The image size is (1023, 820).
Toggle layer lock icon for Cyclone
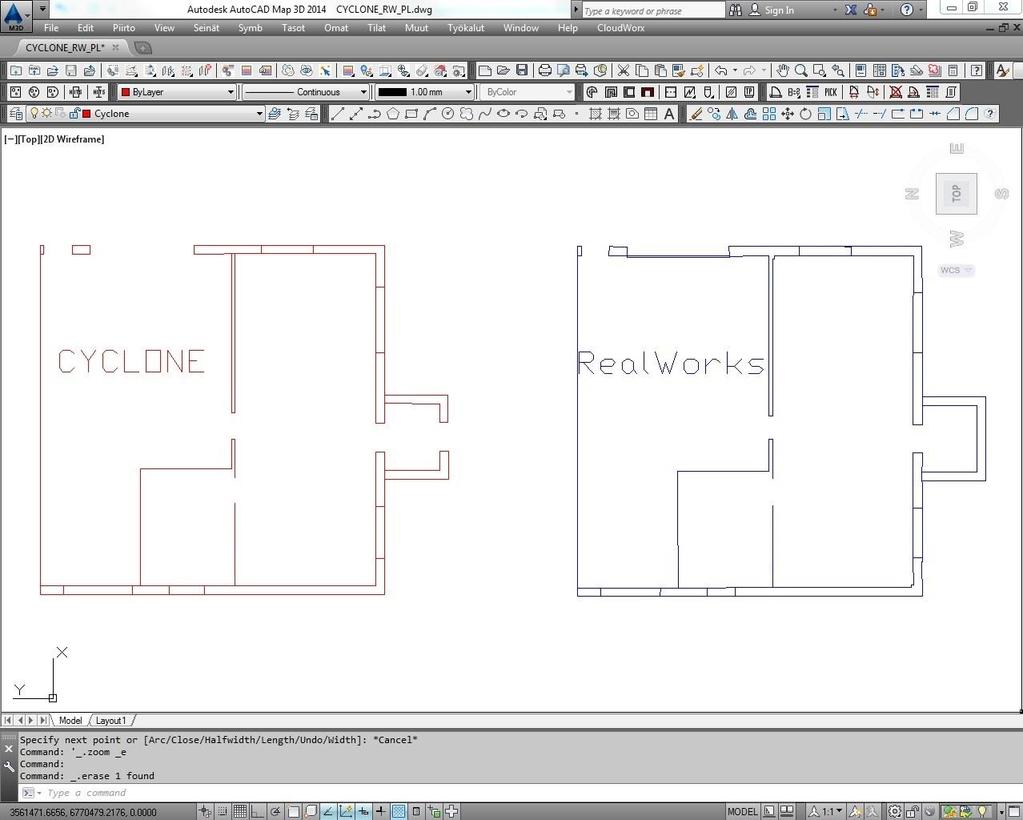tap(74, 114)
